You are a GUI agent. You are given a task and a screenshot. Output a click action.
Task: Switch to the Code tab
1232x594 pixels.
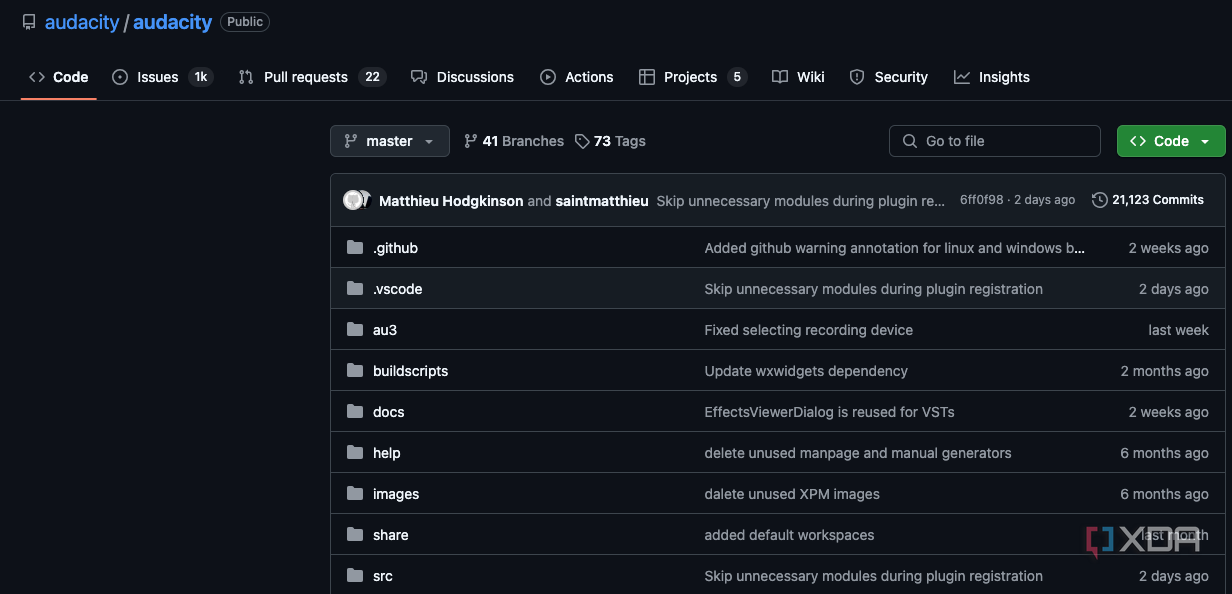click(x=59, y=77)
